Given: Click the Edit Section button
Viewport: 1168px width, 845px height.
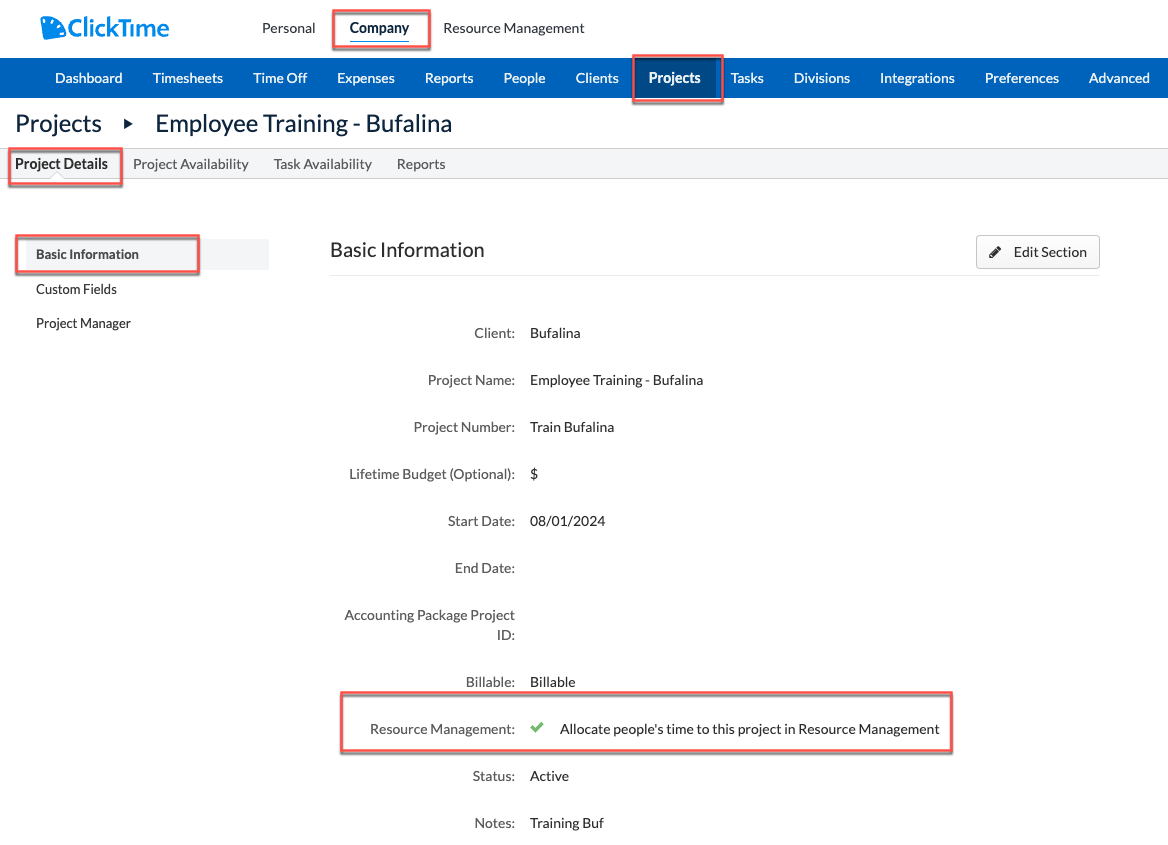Looking at the screenshot, I should [1038, 253].
